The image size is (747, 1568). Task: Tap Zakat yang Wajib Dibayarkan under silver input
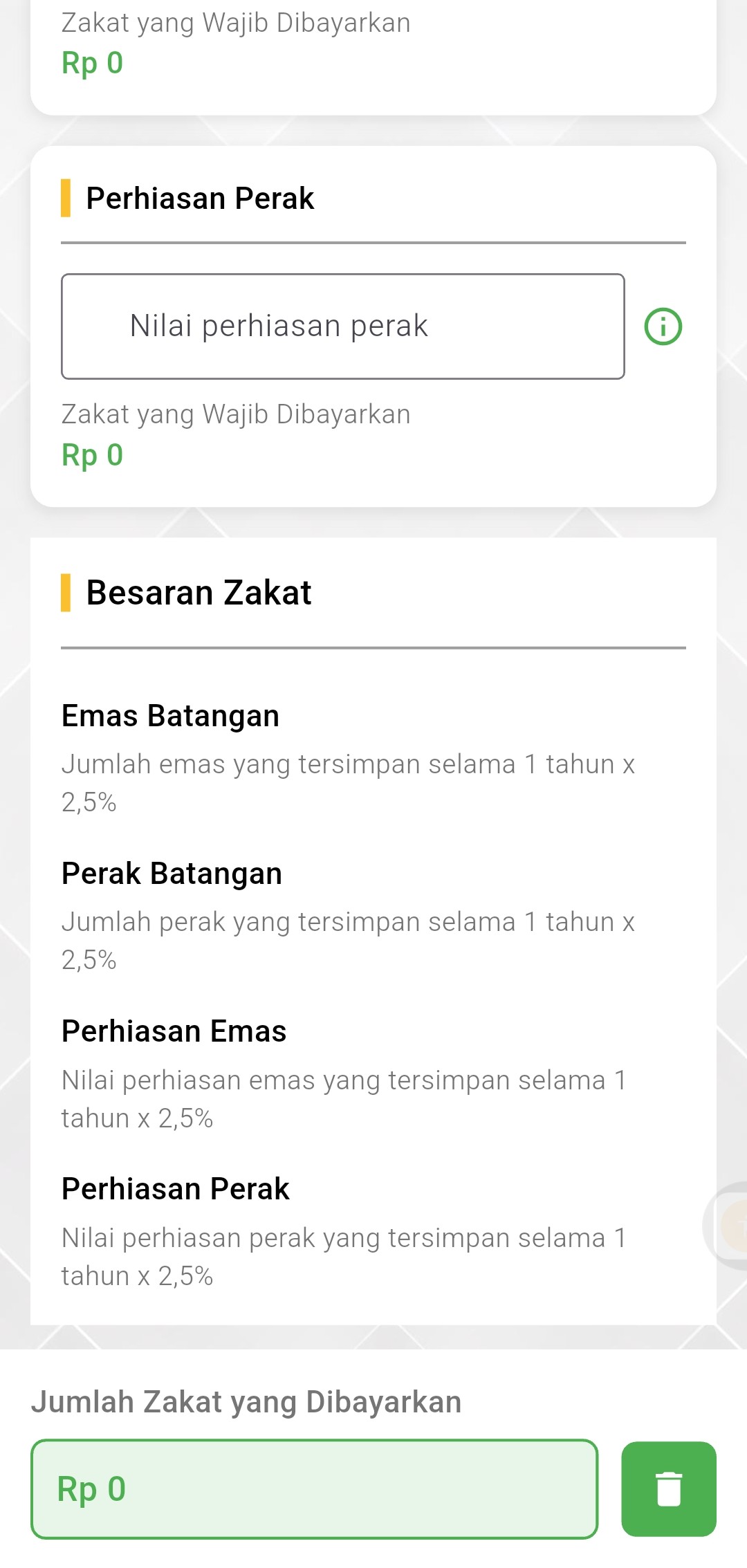click(236, 414)
